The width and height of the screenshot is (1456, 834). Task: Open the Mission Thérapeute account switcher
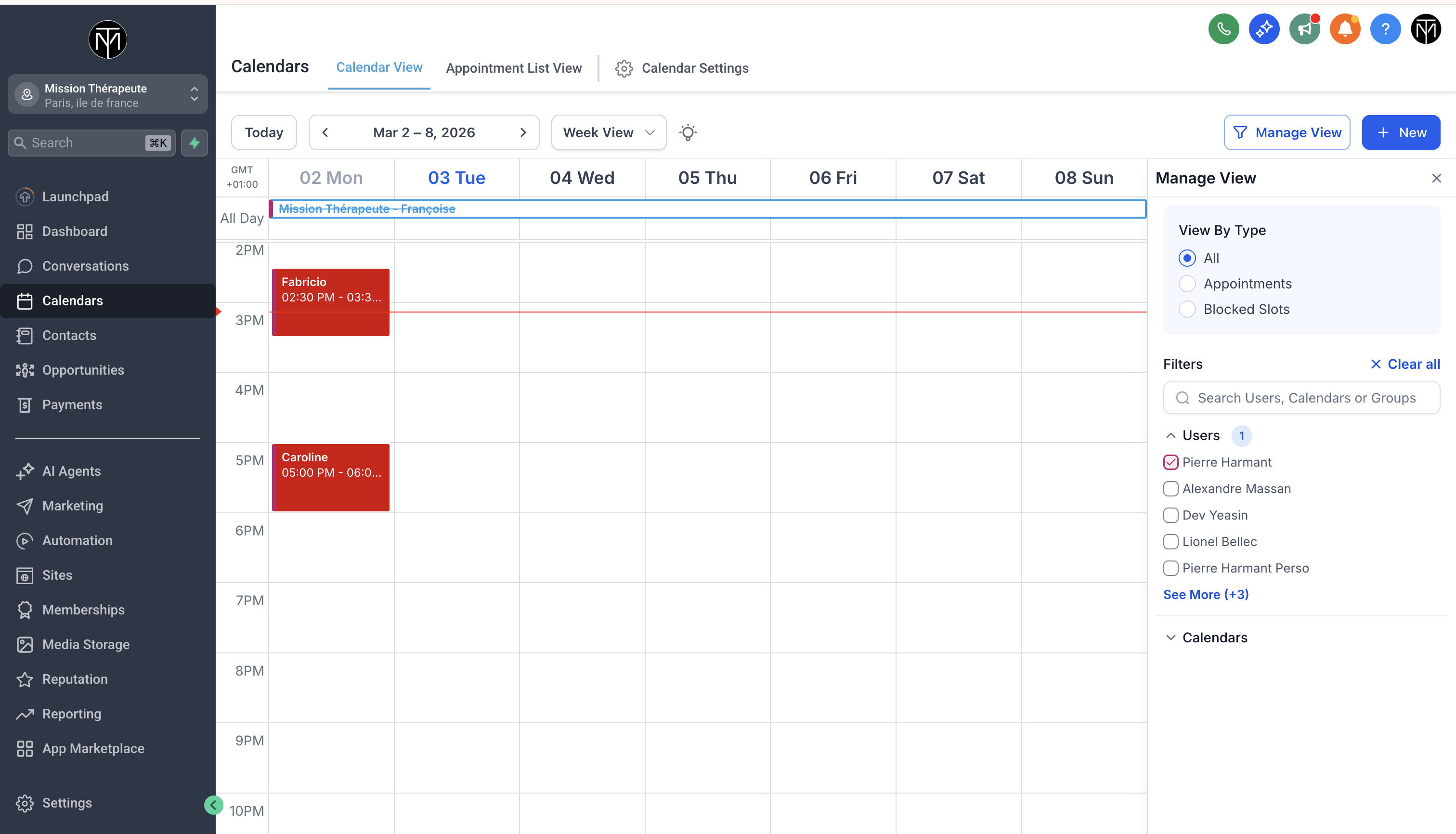tap(108, 94)
